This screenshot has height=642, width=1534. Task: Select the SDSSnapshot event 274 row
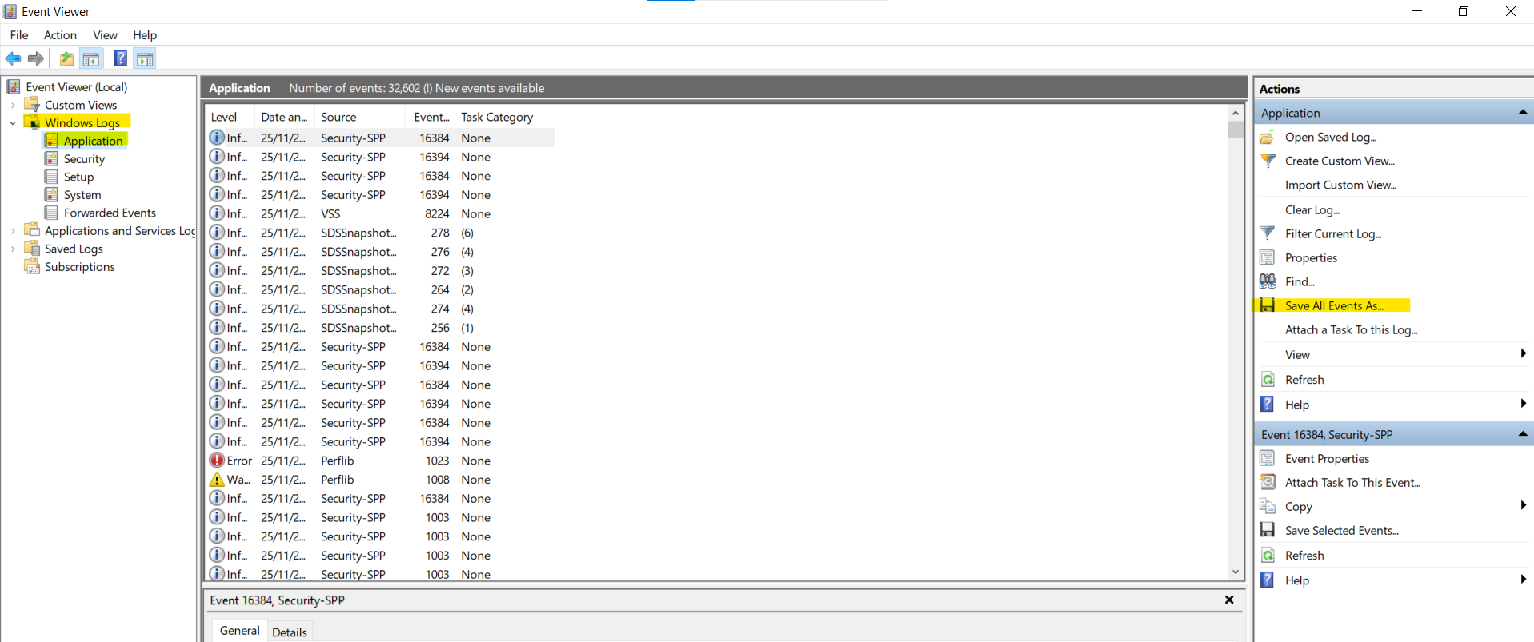380,309
